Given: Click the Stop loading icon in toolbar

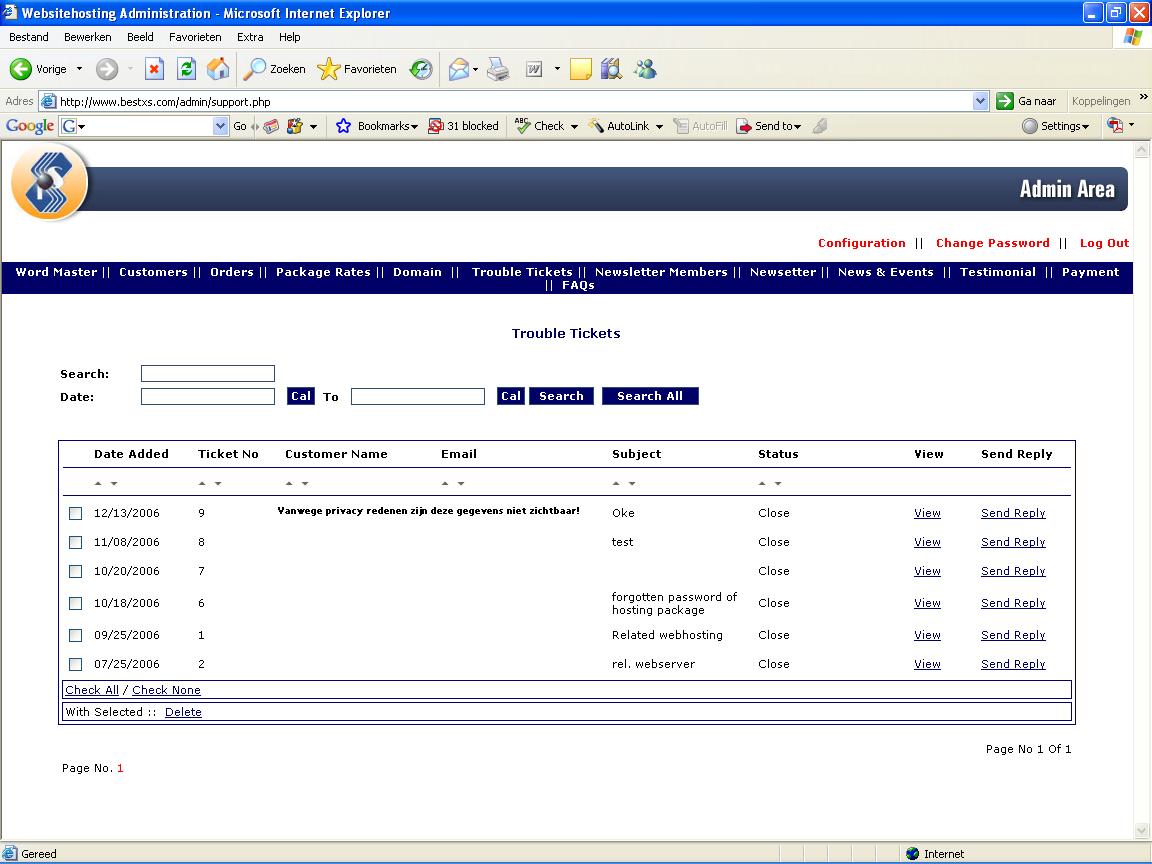Looking at the screenshot, I should [x=154, y=69].
